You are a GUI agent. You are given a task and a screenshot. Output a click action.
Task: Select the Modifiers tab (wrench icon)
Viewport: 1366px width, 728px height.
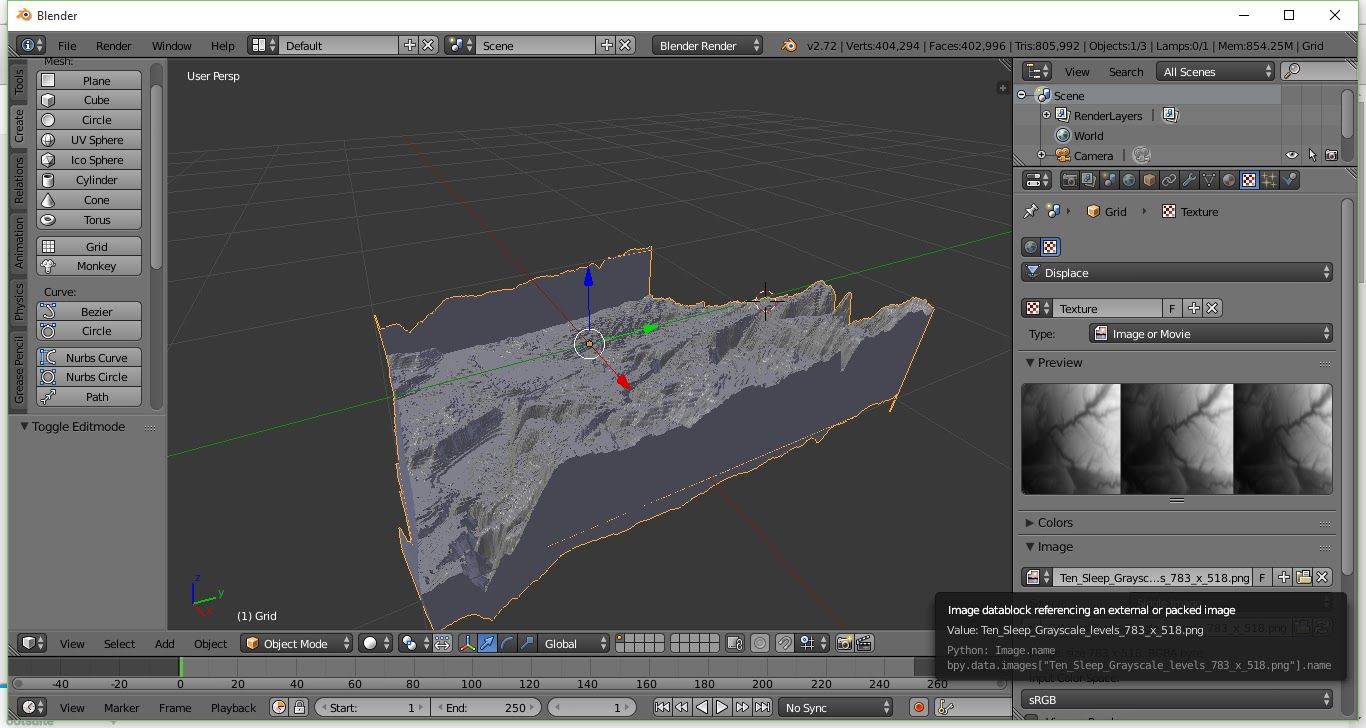pos(1190,180)
